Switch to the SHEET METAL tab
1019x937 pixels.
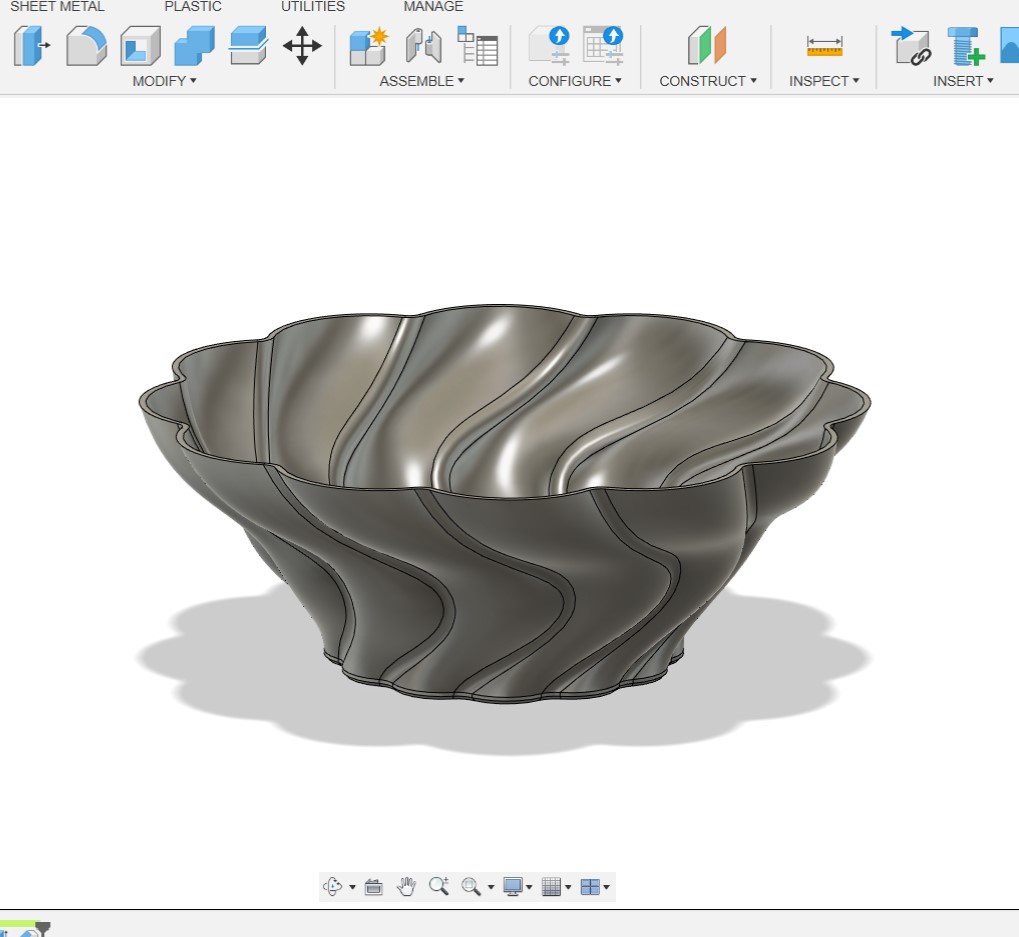57,6
